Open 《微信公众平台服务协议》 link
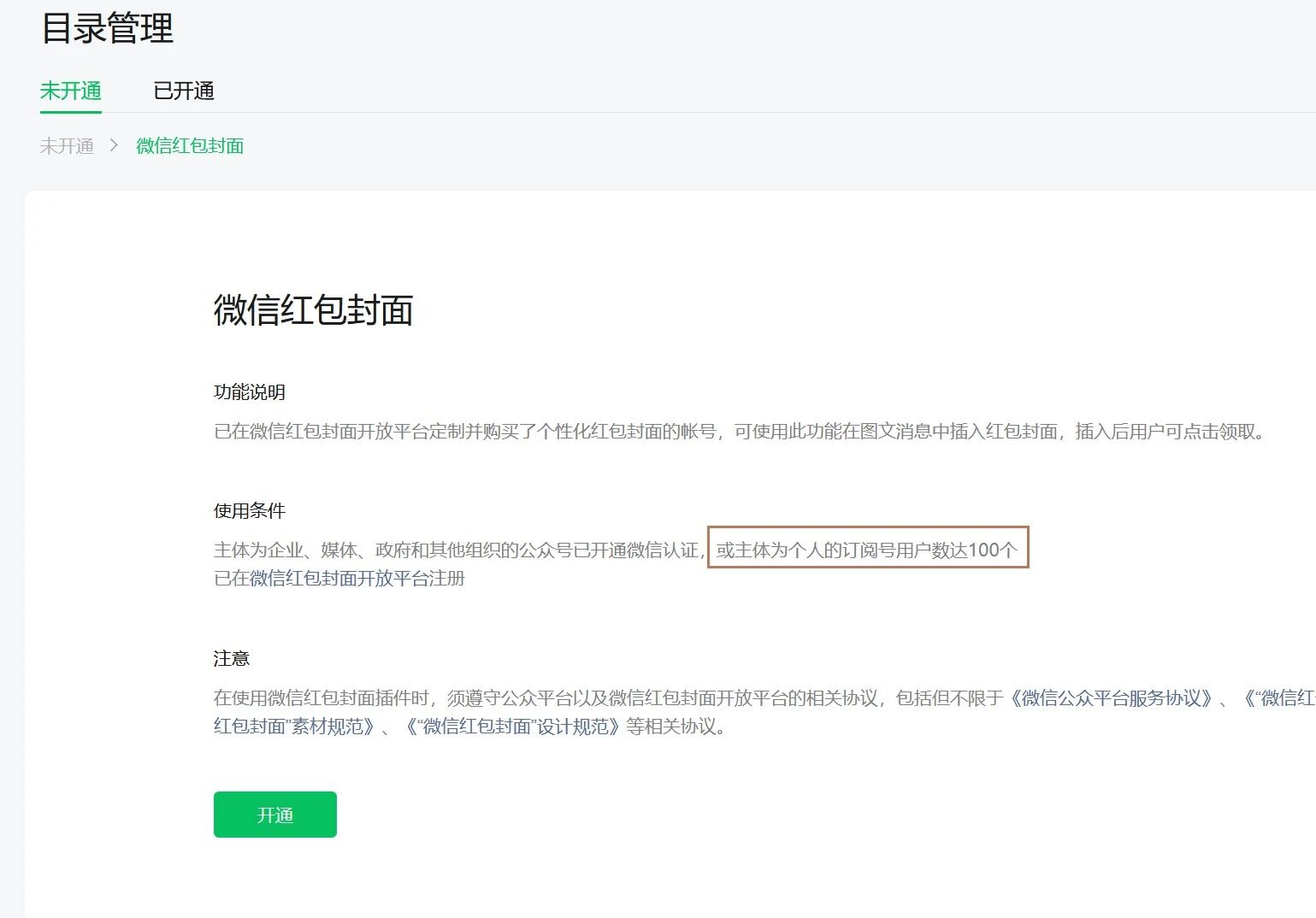 (1112, 698)
